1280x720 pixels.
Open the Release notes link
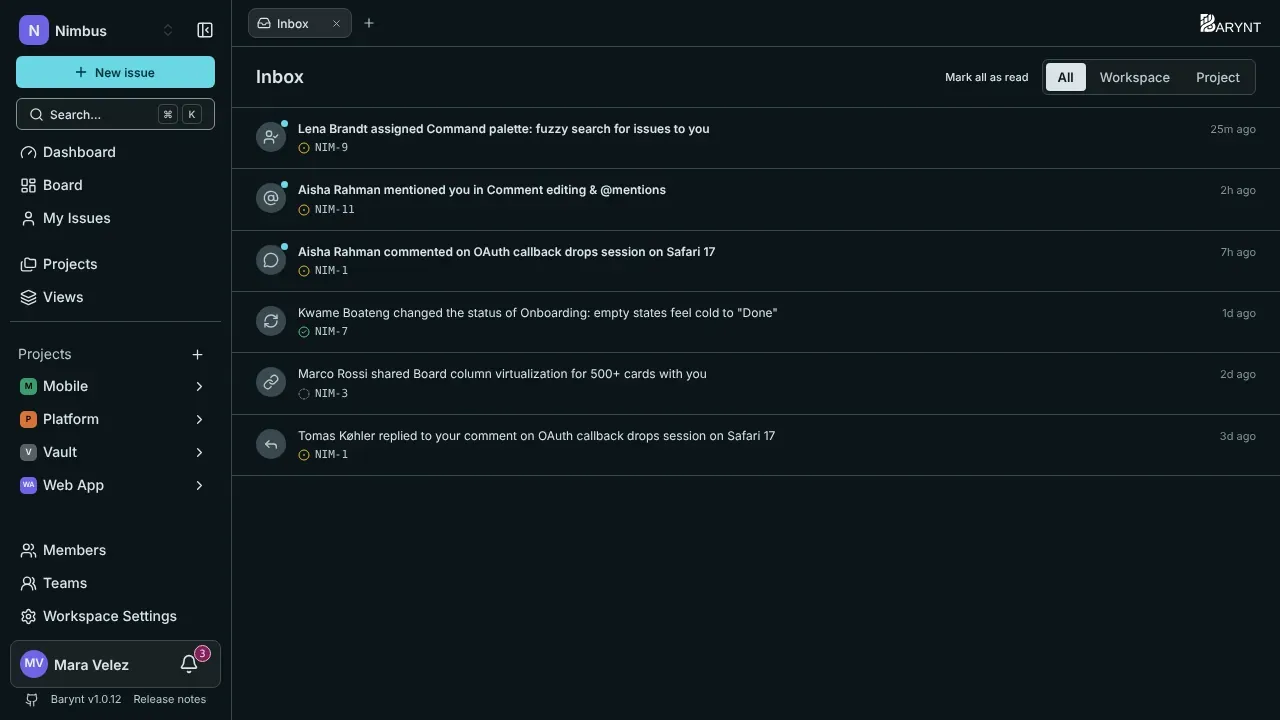(169, 699)
